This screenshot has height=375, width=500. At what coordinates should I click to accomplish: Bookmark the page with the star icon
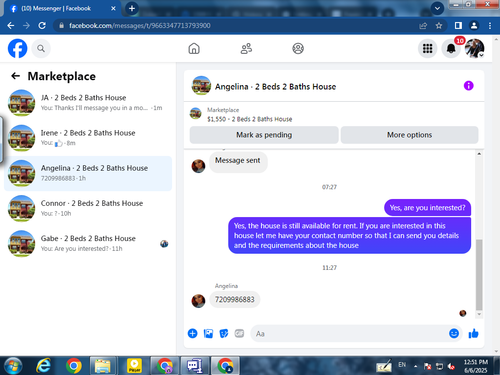coord(439,26)
